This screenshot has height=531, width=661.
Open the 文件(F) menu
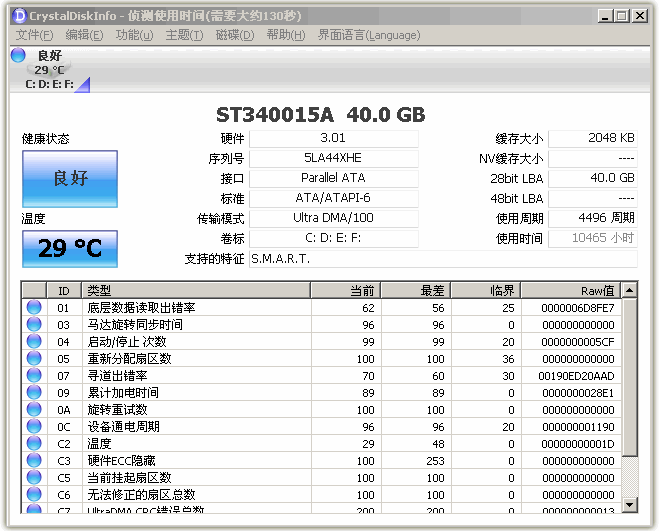[34, 35]
